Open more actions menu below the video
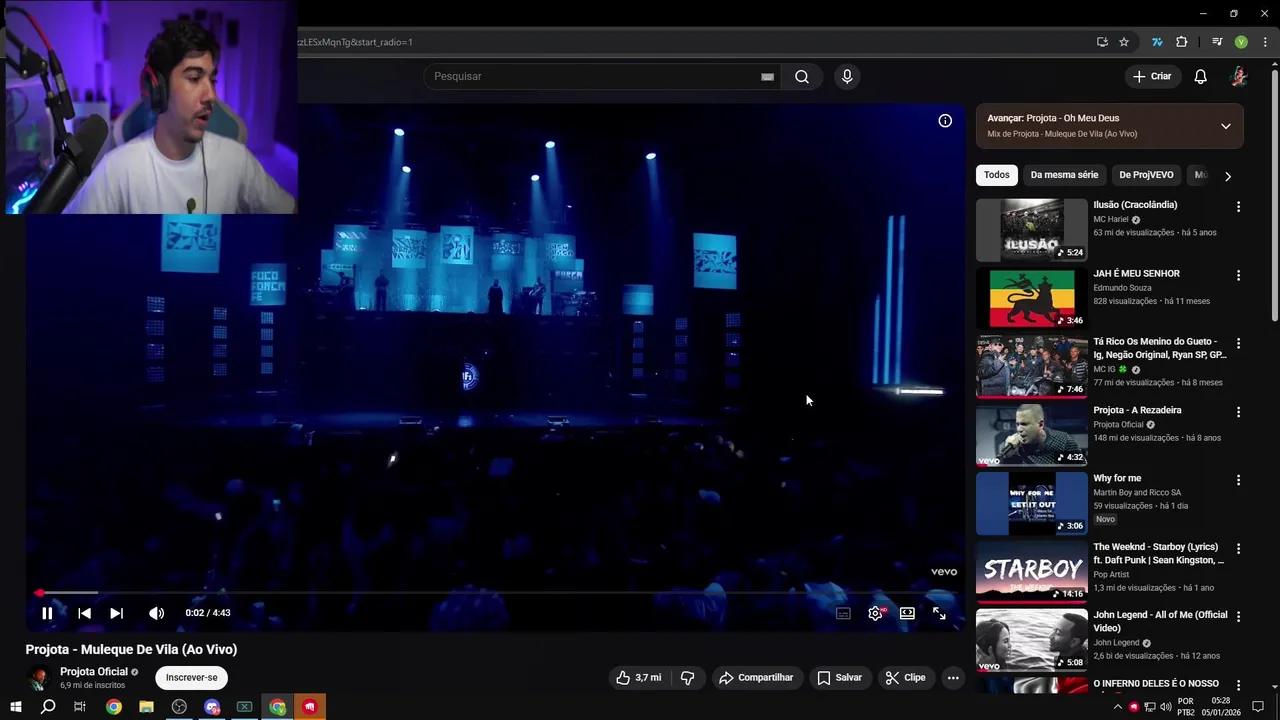The height and width of the screenshot is (720, 1280). tap(953, 678)
